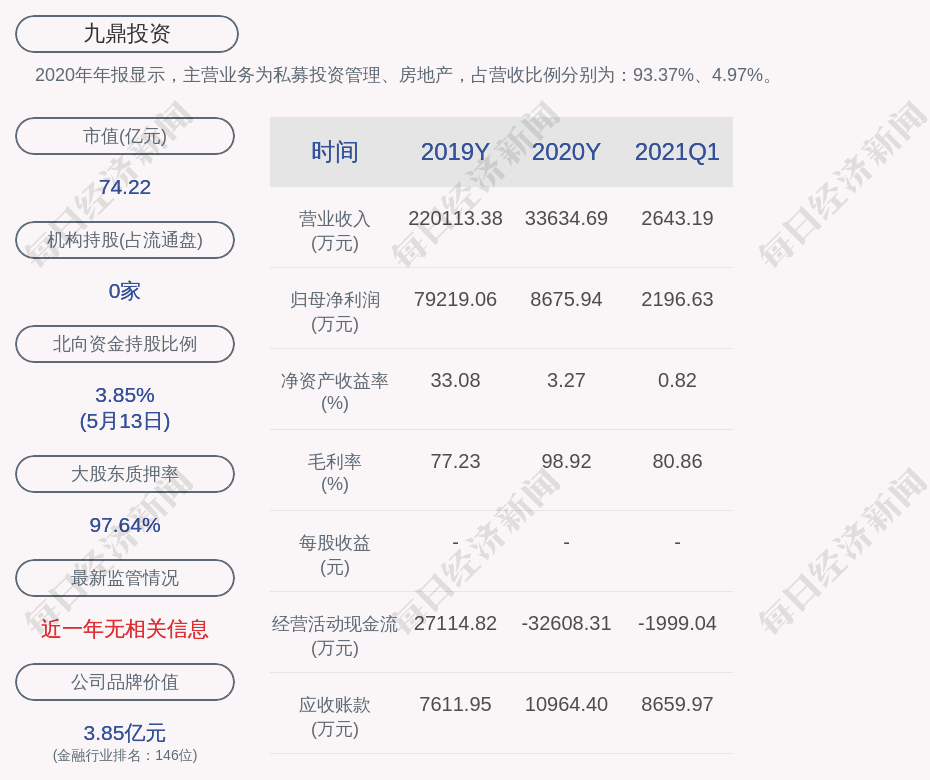Click the 时间 column header
This screenshot has width=930, height=780.
[335, 152]
